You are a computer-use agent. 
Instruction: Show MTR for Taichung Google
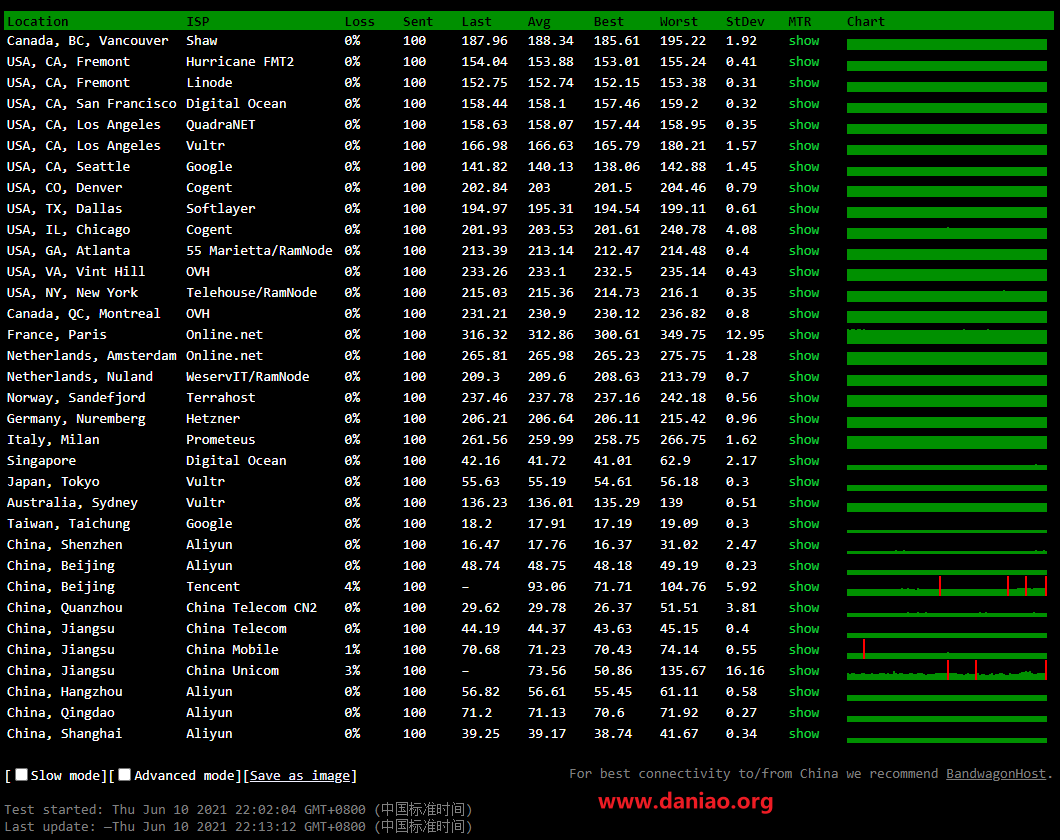coord(804,523)
